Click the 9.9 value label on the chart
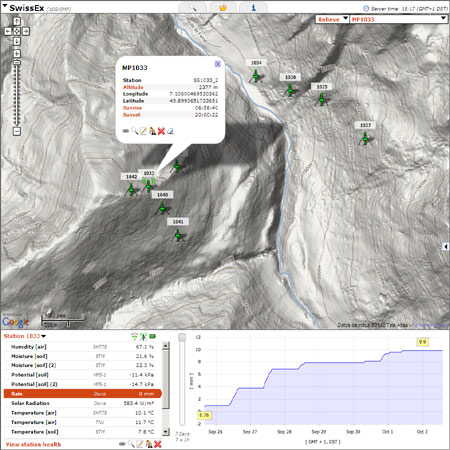Viewport: 450px width, 450px height. [422, 342]
